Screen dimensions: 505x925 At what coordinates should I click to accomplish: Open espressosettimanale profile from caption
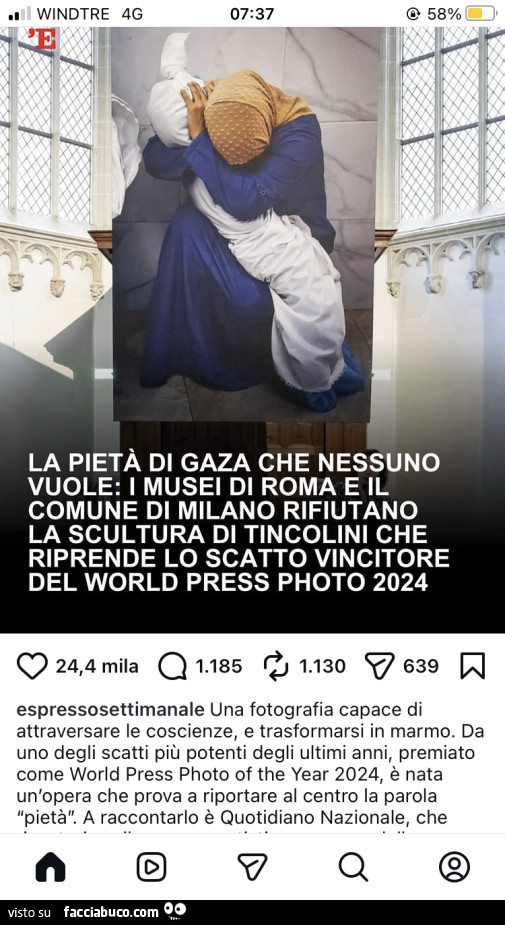point(111,708)
